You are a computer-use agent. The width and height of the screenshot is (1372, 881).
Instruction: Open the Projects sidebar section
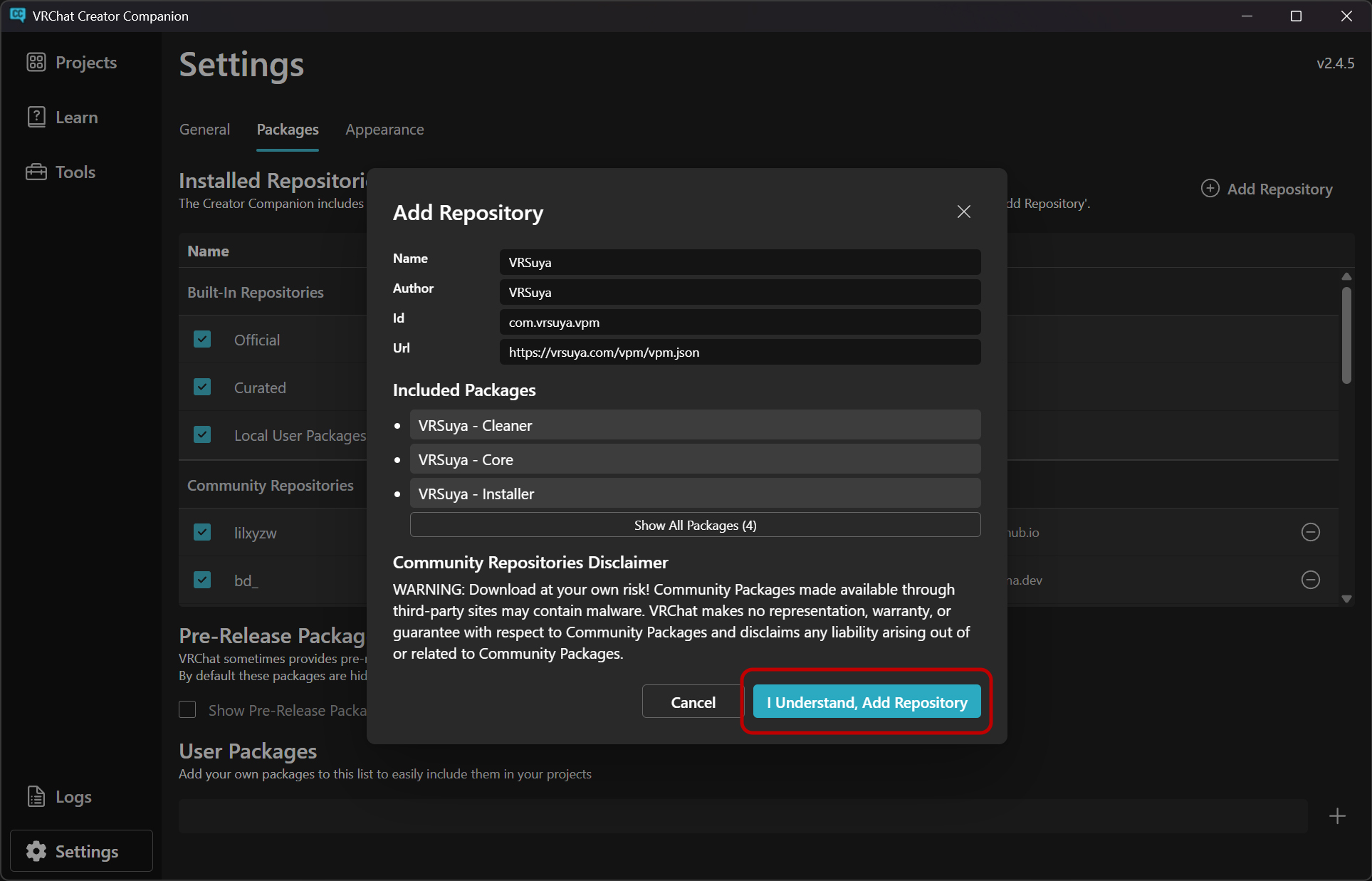(x=71, y=63)
